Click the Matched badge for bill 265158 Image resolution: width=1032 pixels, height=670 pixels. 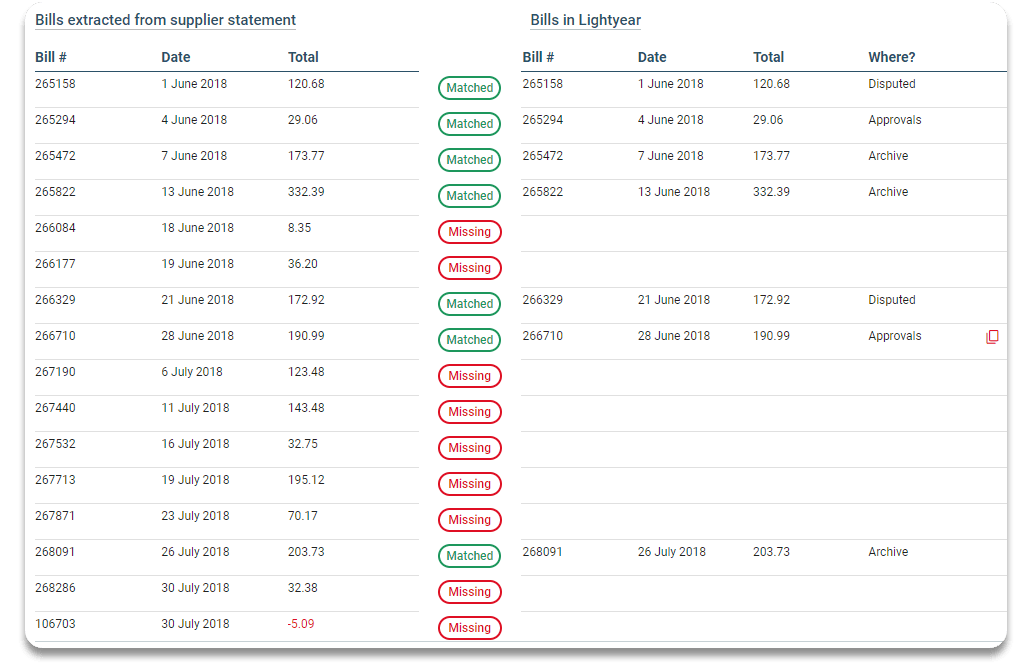(469, 88)
